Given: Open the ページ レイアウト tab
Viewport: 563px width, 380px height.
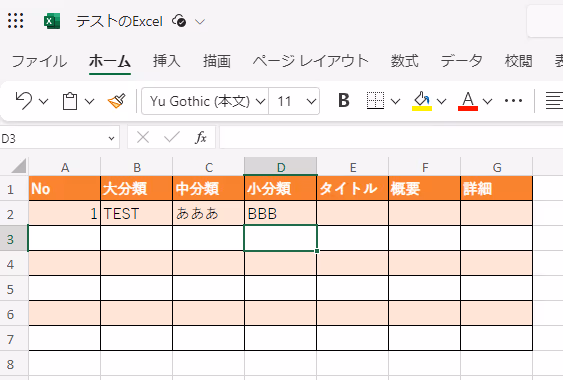Looking at the screenshot, I should point(311,61).
